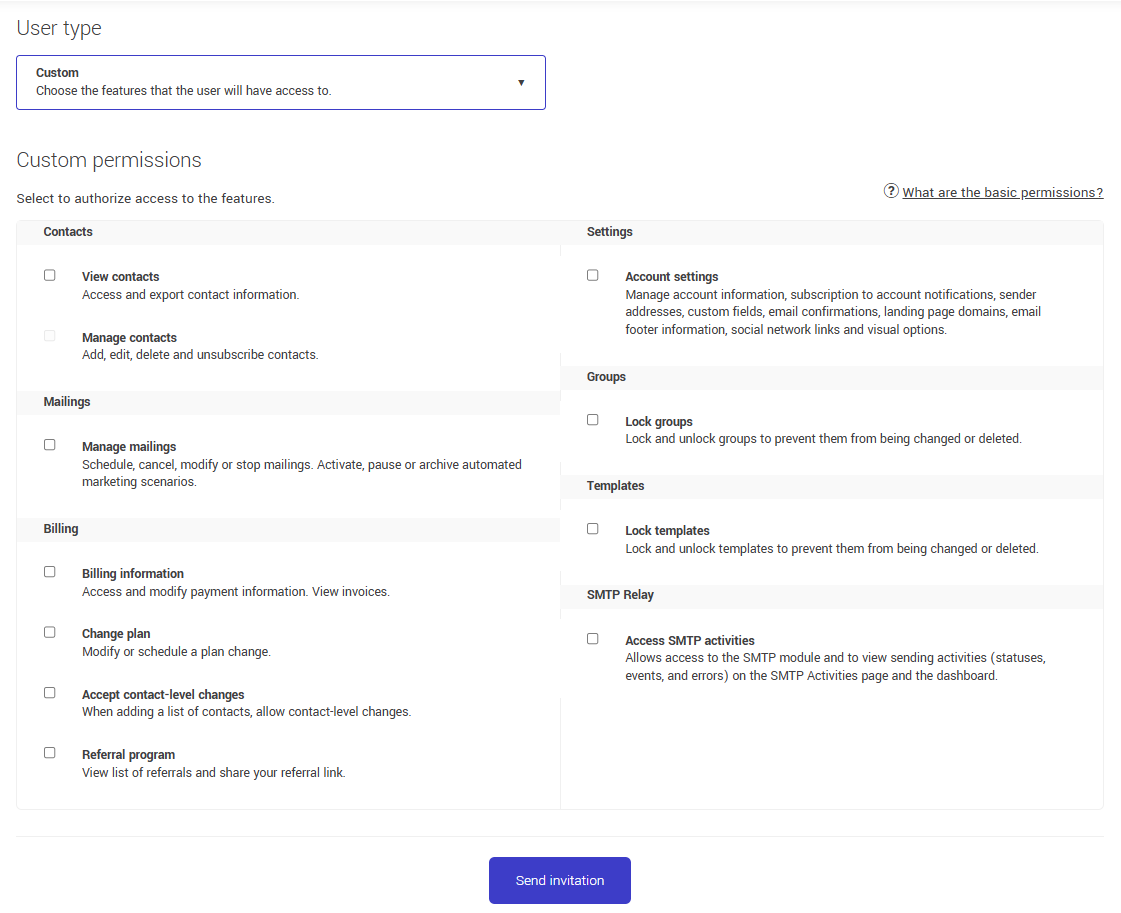
Task: Check the Account settings permission
Action: coord(592,274)
